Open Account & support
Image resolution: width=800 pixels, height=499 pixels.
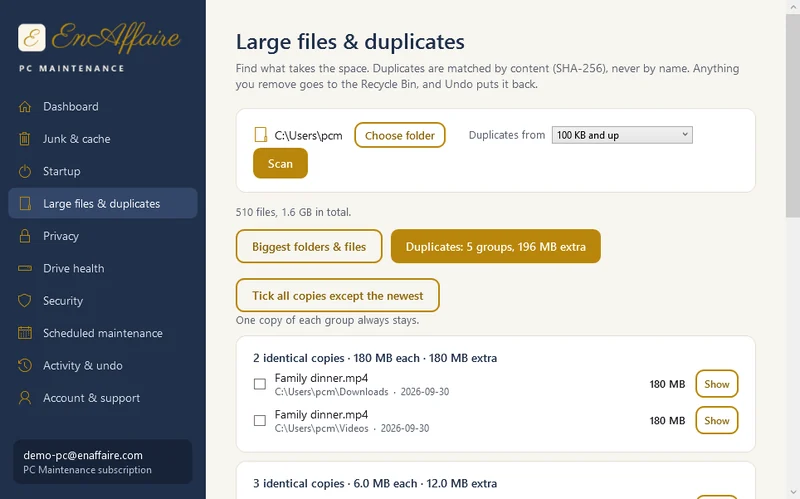click(x=103, y=398)
